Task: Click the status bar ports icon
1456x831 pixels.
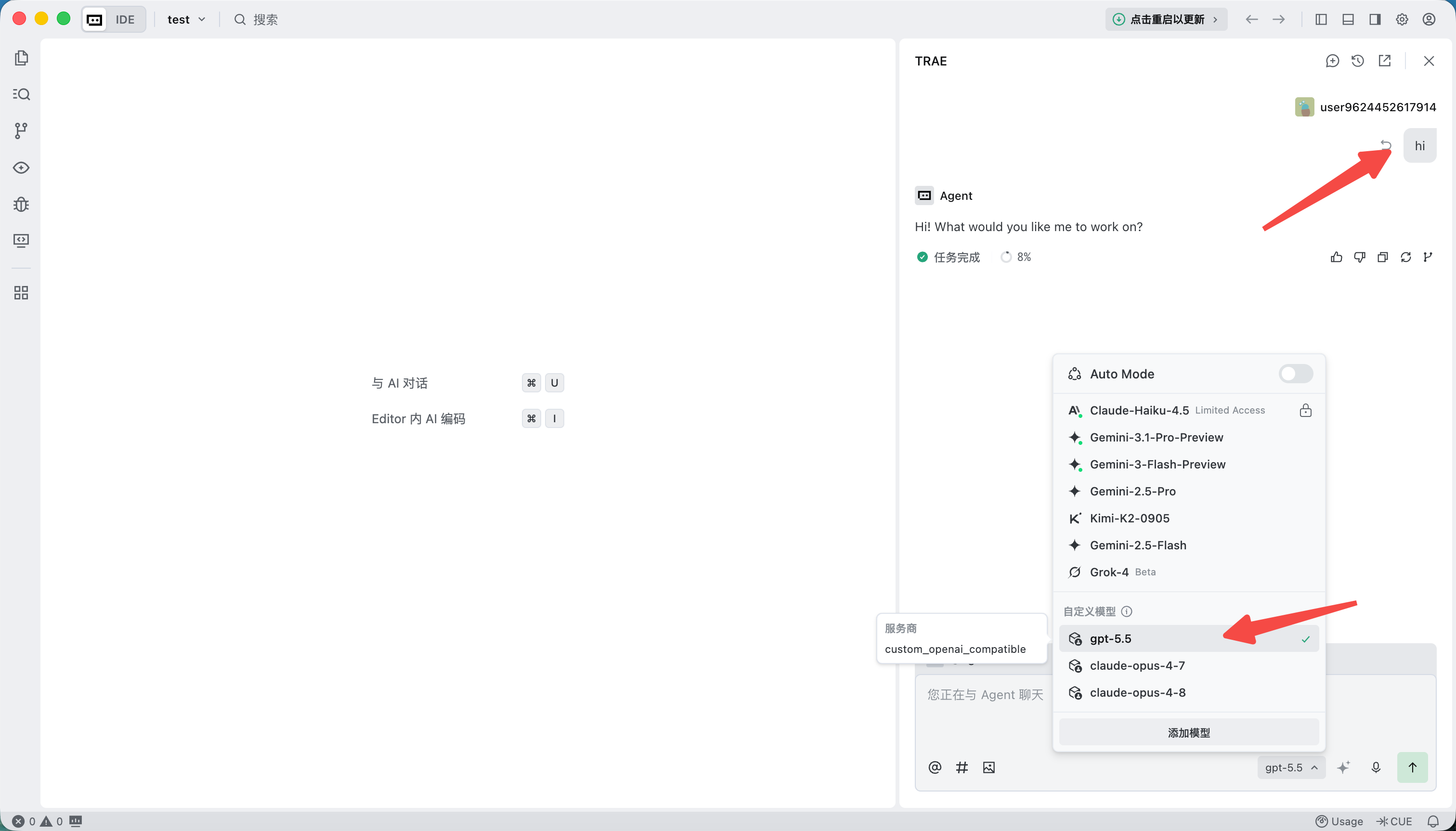Action: point(75,821)
